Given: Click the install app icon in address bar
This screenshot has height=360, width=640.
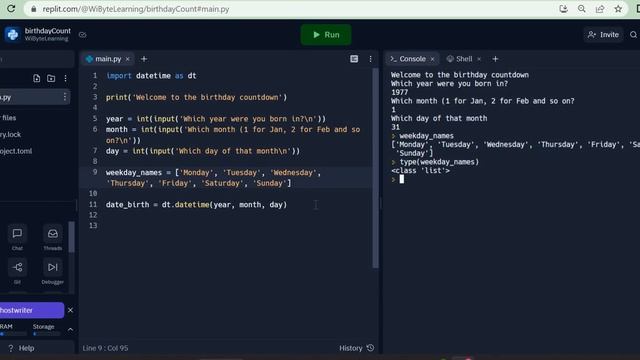Looking at the screenshot, I should (563, 9).
